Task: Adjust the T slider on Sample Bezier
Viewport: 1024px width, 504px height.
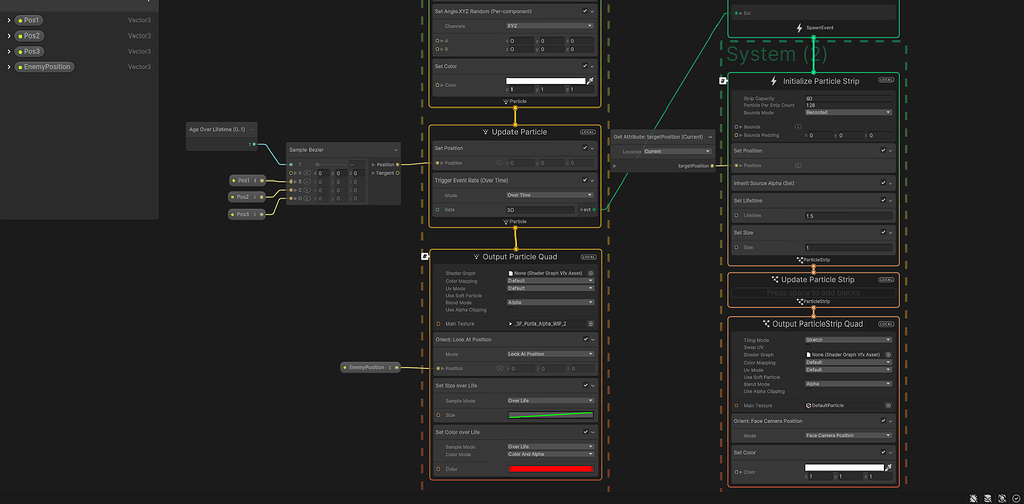Action: (x=331, y=165)
